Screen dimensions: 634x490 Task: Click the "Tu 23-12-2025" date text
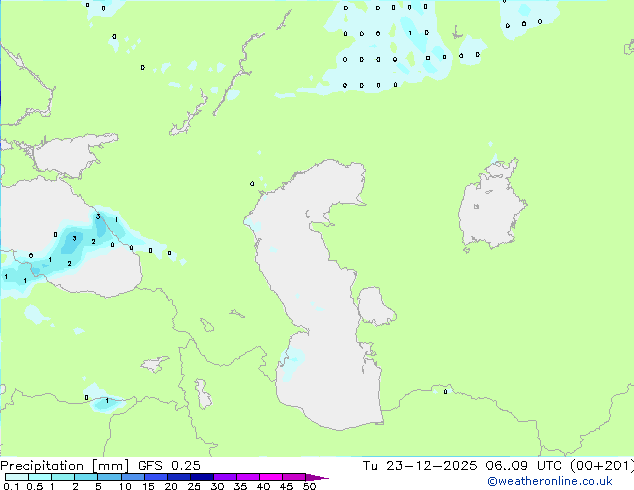point(420,466)
